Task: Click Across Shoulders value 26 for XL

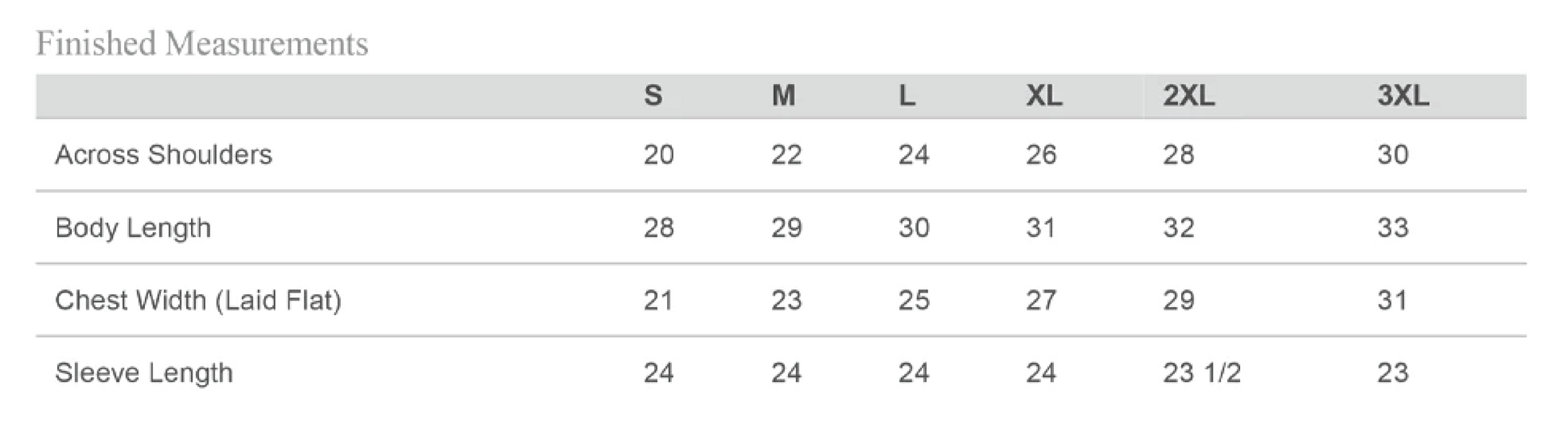Action: pyautogui.click(x=1041, y=154)
